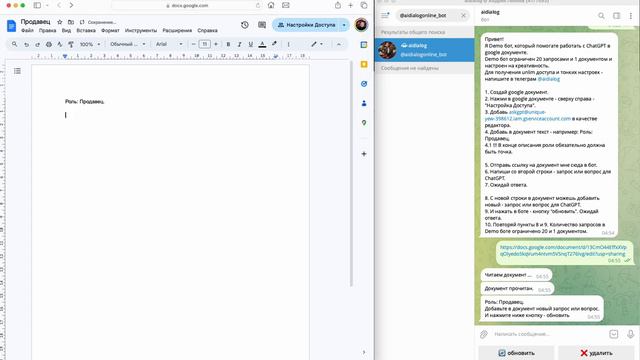Screen dimensions: 640x360
Task: Add side panel add-on plus icon
Action: [x=364, y=154]
